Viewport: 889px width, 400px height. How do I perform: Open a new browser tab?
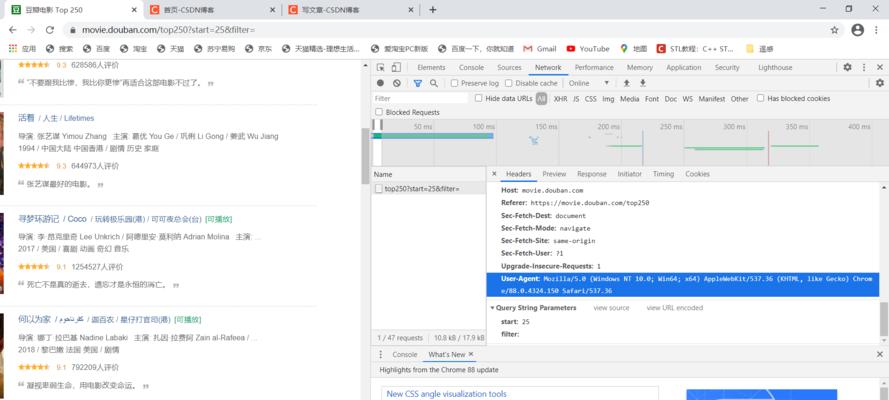[433, 10]
